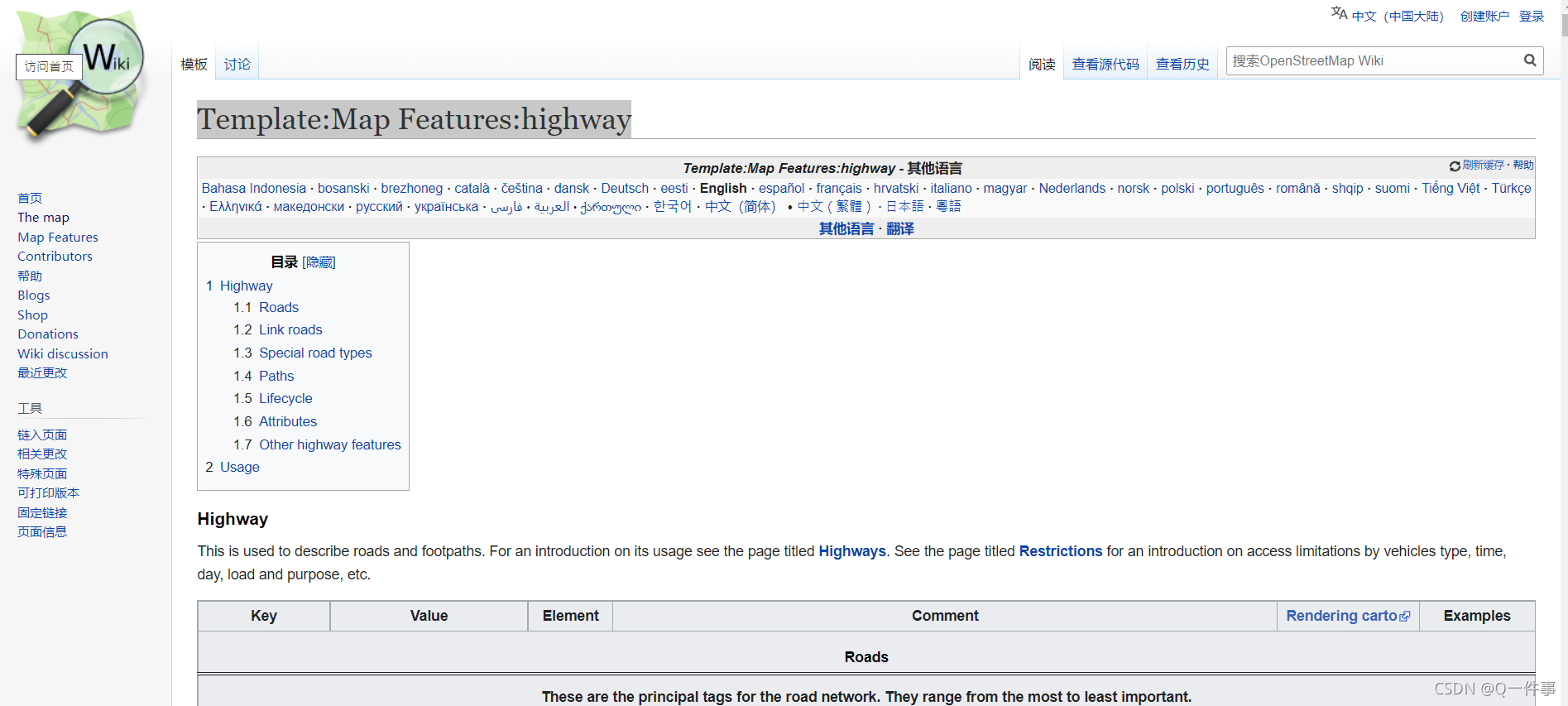Click the search magnifier icon
The height and width of the screenshot is (706, 1568).
click(x=1530, y=60)
